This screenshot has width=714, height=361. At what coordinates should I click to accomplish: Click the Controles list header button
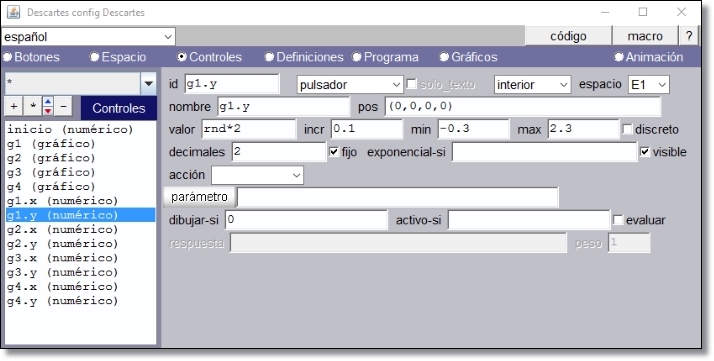pos(119,108)
